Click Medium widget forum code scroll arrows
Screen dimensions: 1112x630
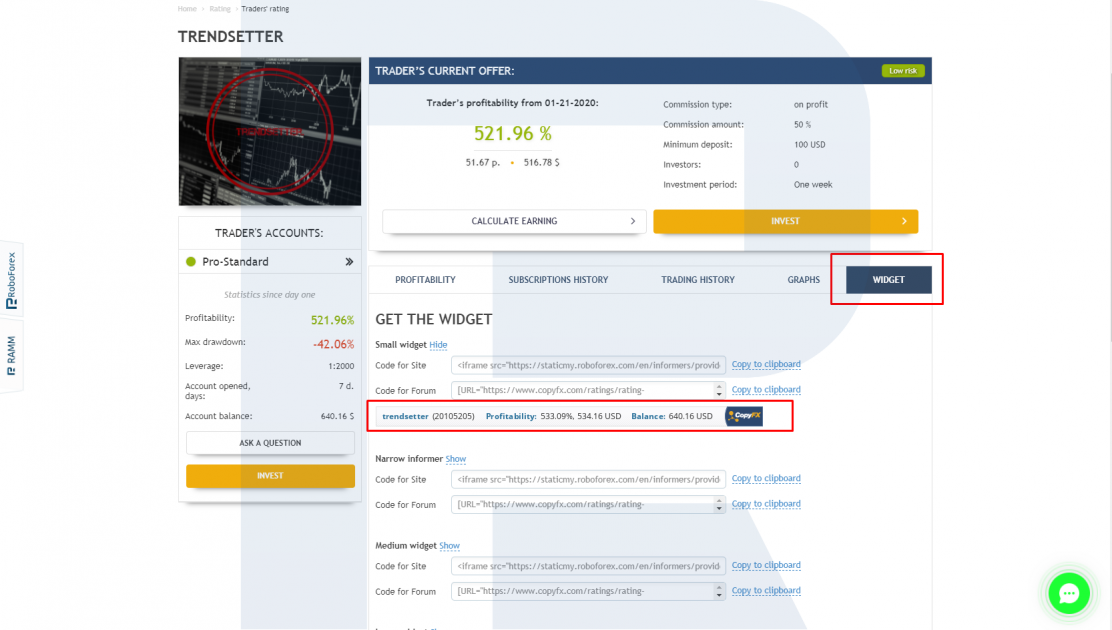pyautogui.click(x=719, y=591)
